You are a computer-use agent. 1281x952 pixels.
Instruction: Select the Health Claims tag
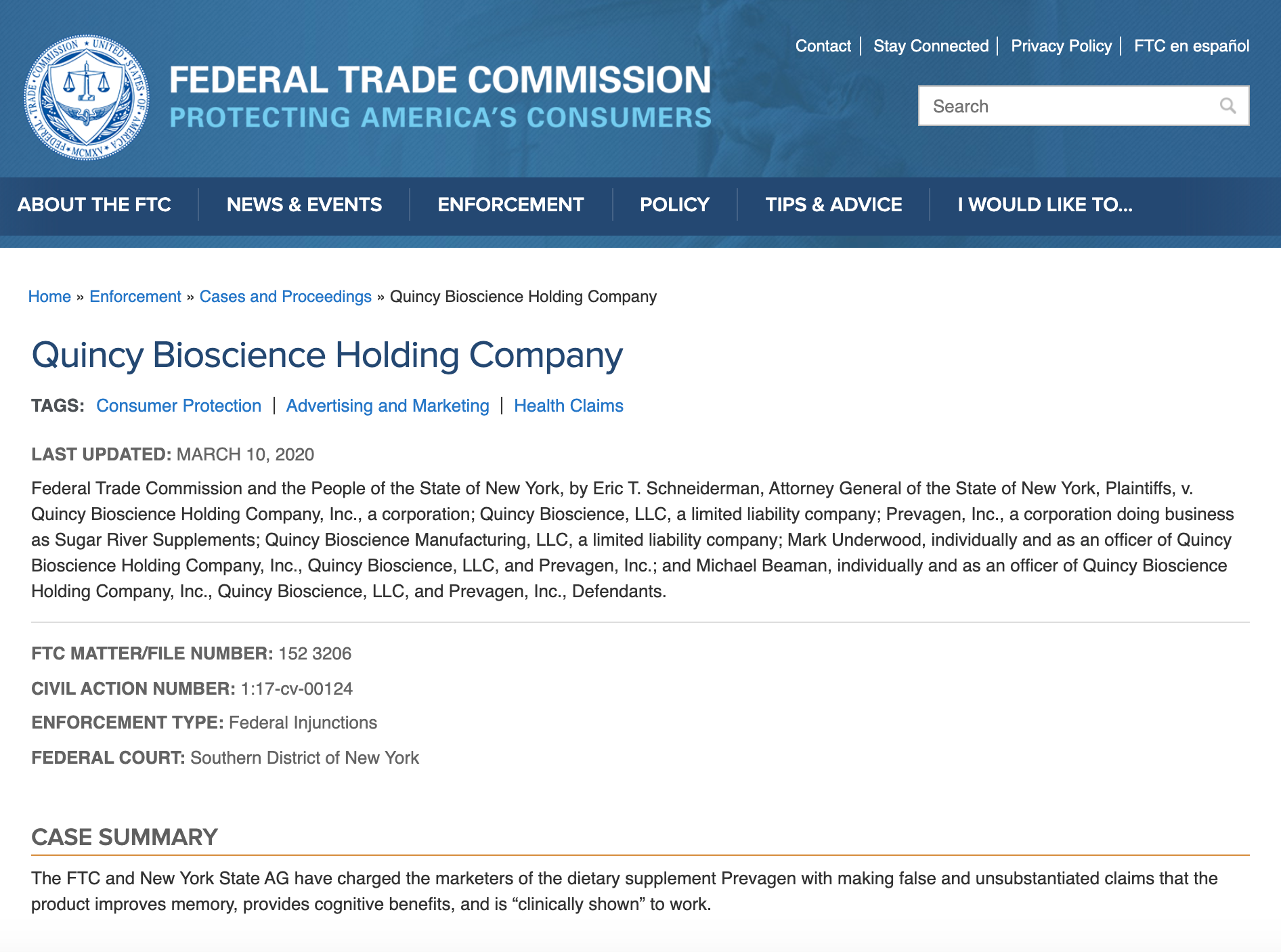click(569, 406)
